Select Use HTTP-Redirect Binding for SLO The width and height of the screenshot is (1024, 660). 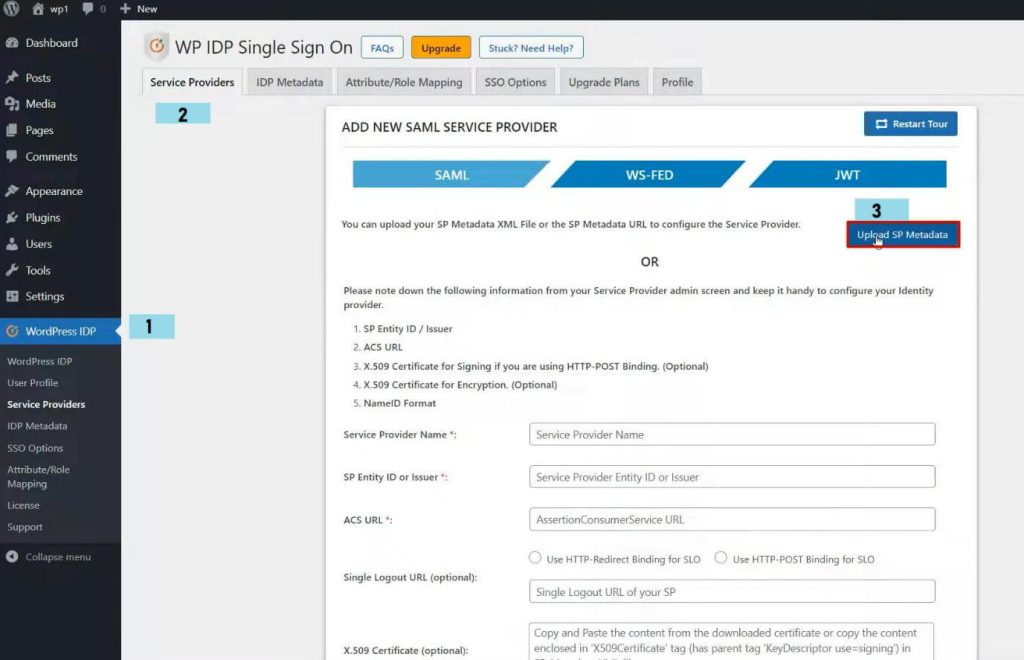coord(535,558)
